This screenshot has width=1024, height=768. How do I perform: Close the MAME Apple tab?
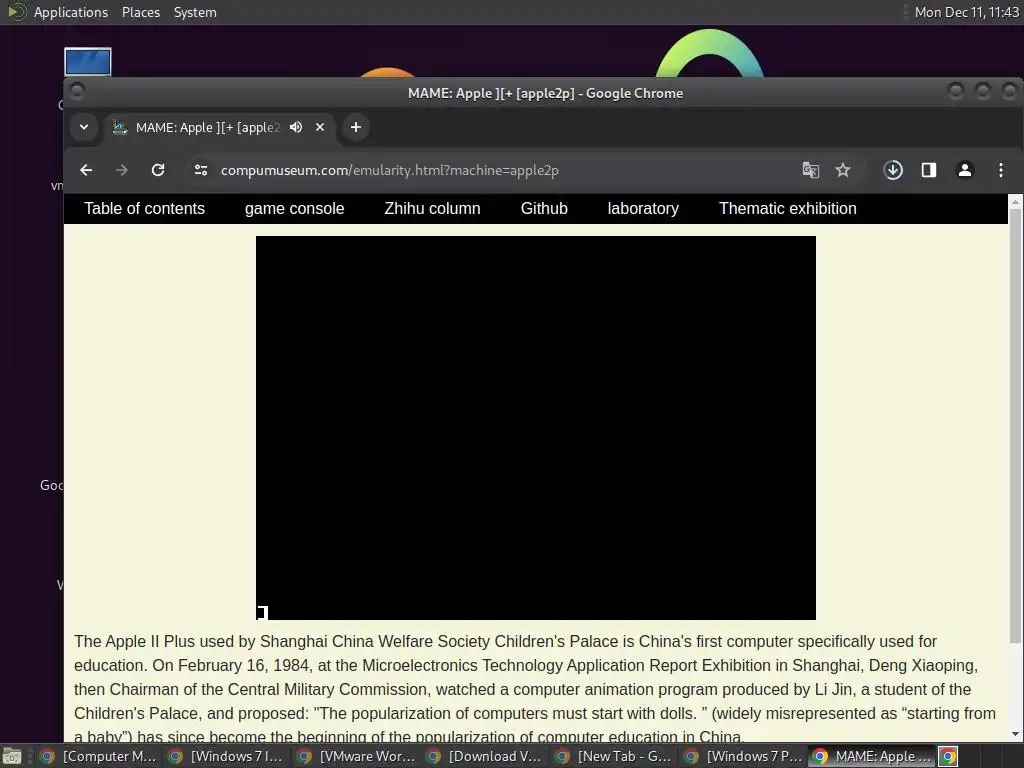[320, 127]
